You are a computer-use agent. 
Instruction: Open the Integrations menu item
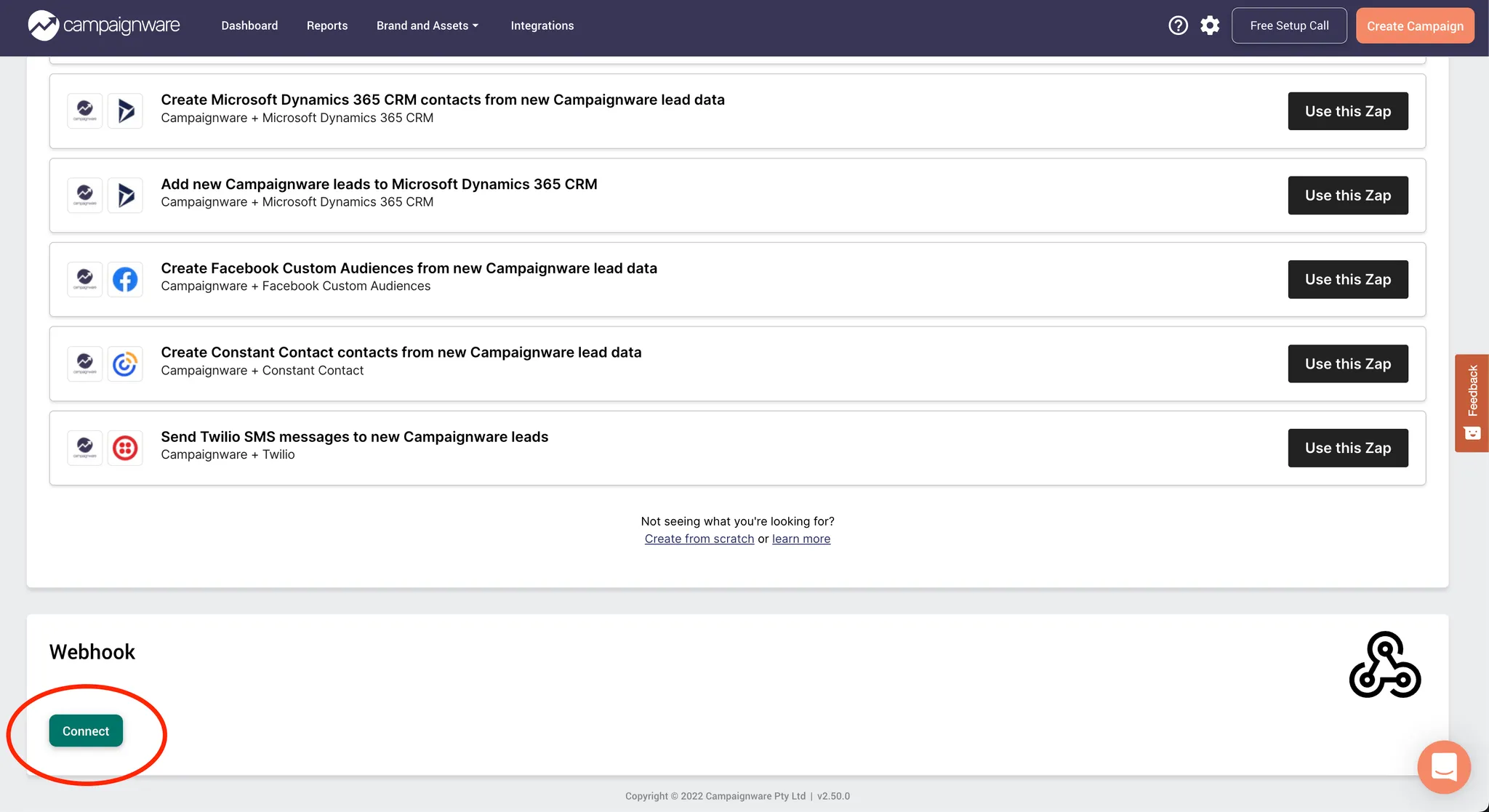542,25
